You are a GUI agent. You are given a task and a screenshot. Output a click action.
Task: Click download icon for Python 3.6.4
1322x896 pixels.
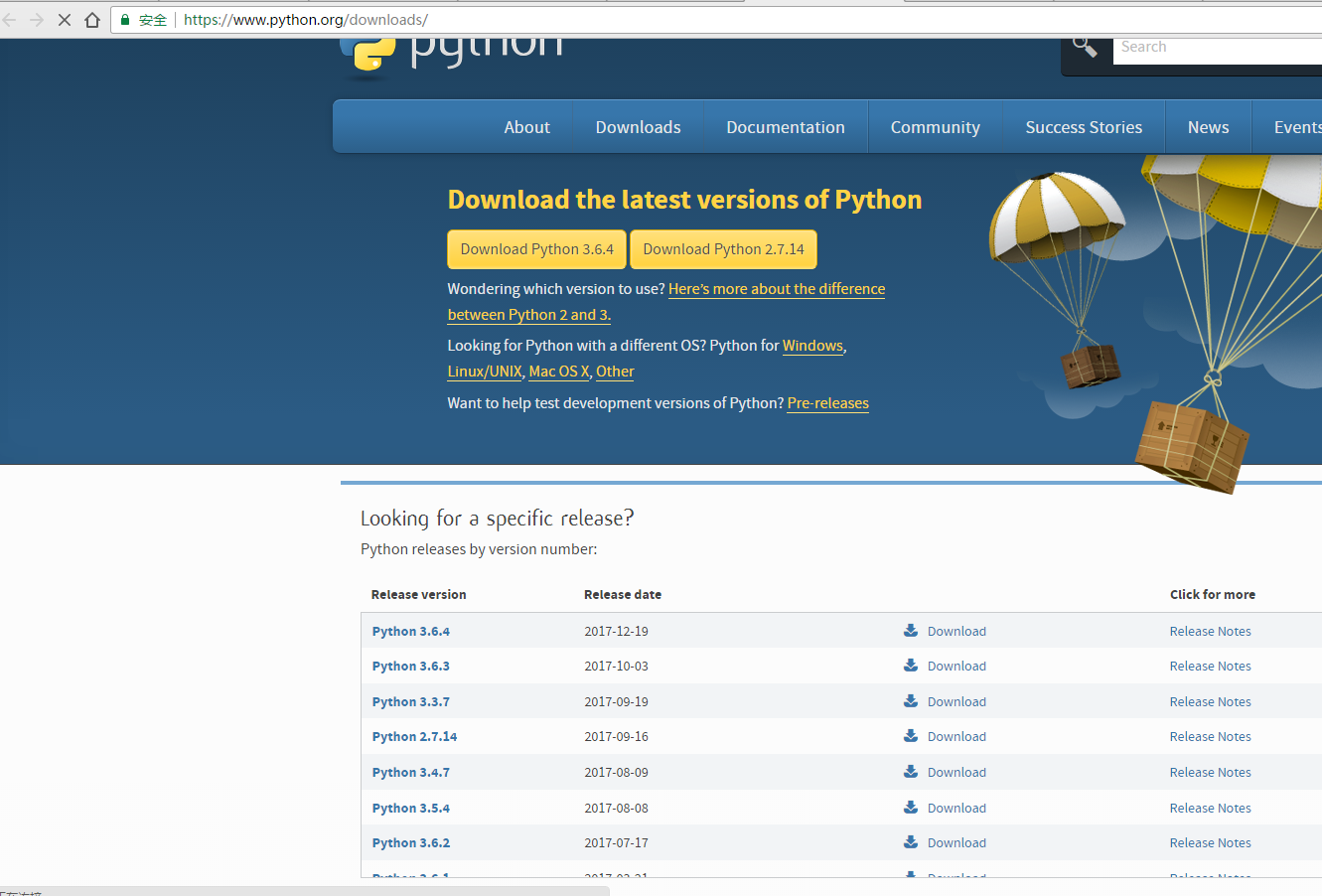coord(911,631)
